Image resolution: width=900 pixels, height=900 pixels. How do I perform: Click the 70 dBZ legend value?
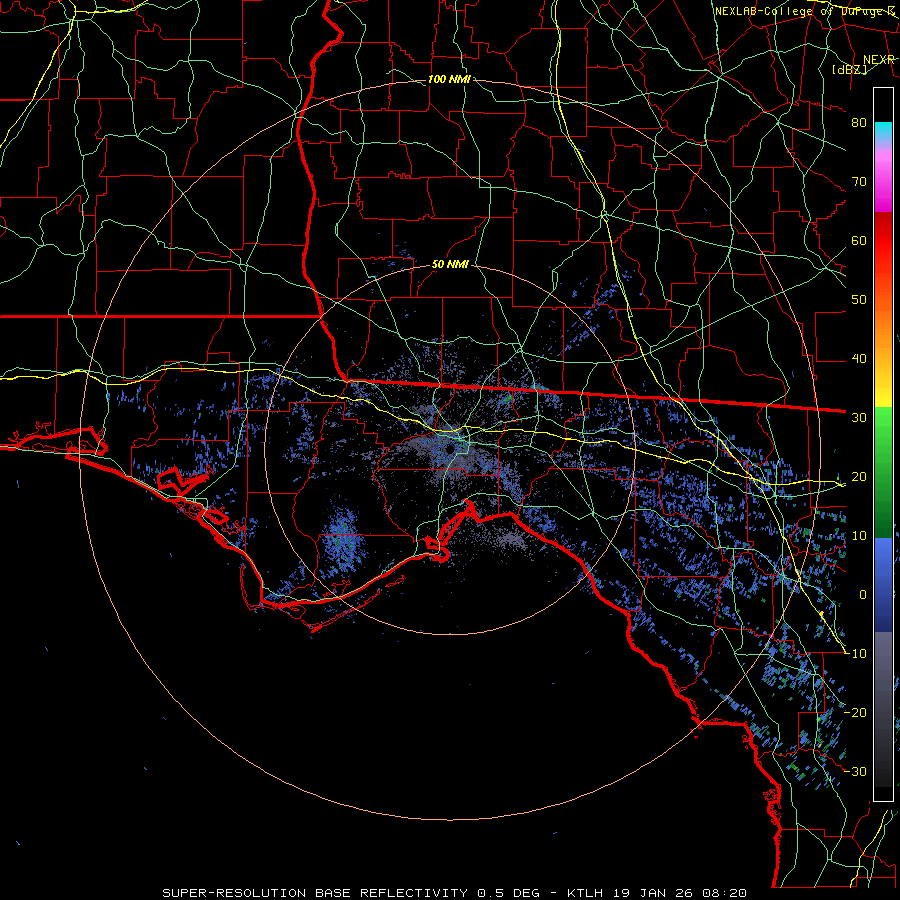859,182
